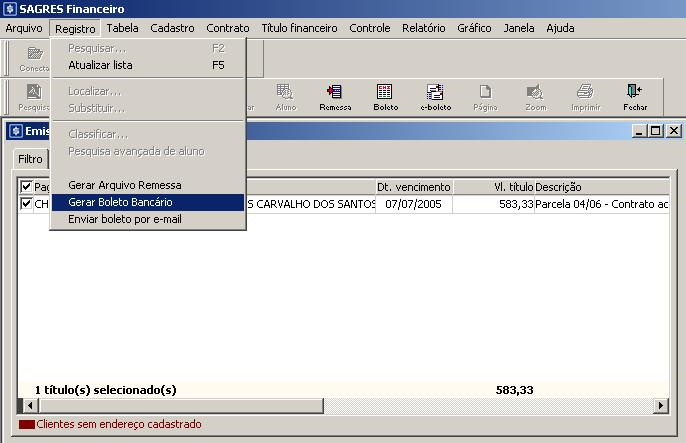Select Enviar boleto por e-mail
This screenshot has height=443, width=686.
click(124, 219)
